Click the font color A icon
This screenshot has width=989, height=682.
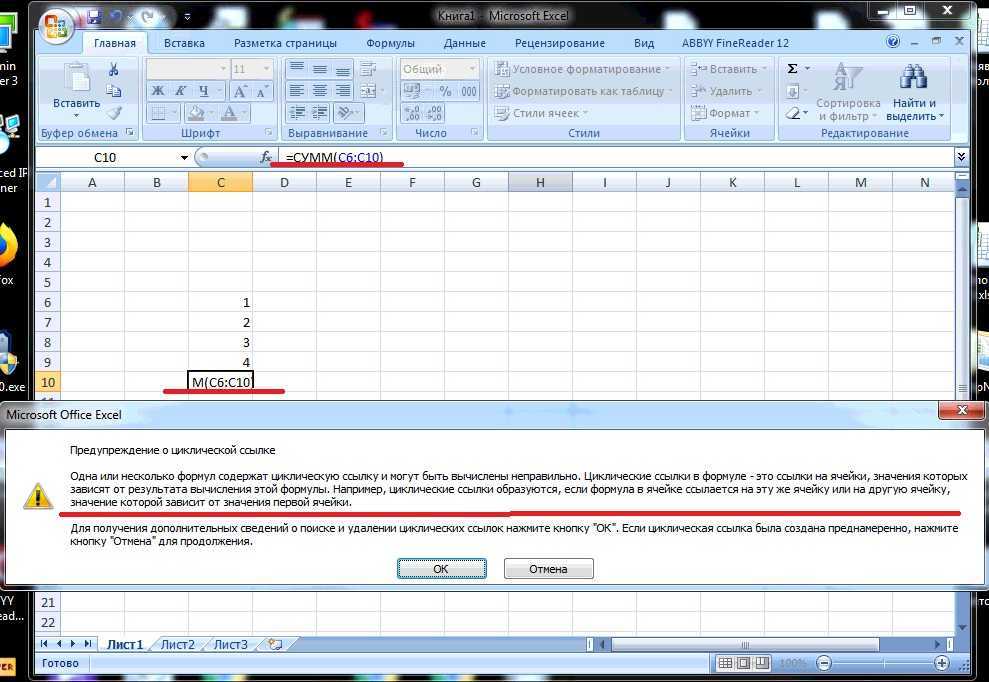click(x=229, y=113)
